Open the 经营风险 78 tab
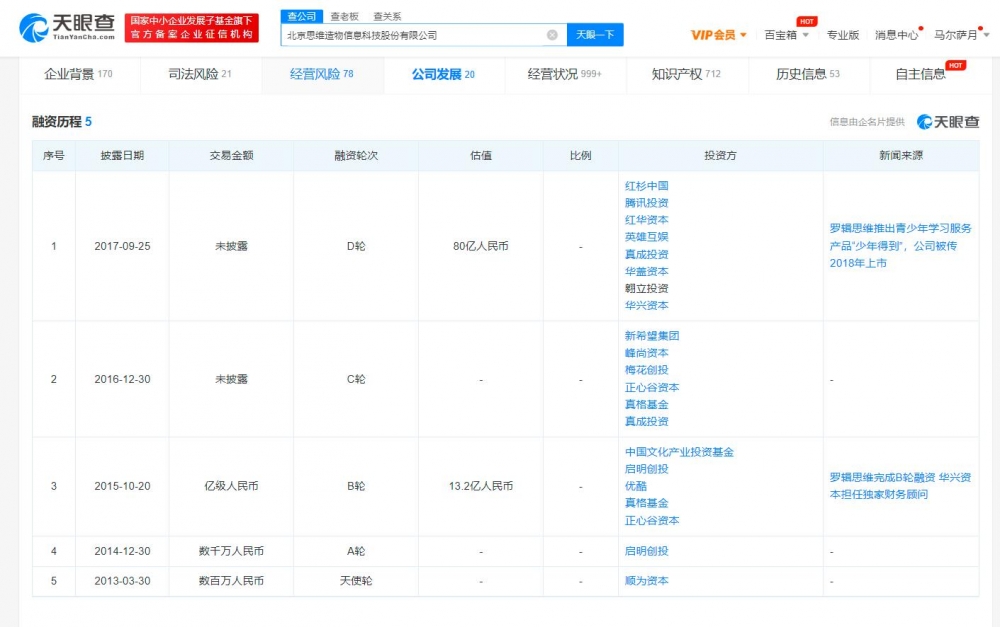The width and height of the screenshot is (1000, 627). 321,74
